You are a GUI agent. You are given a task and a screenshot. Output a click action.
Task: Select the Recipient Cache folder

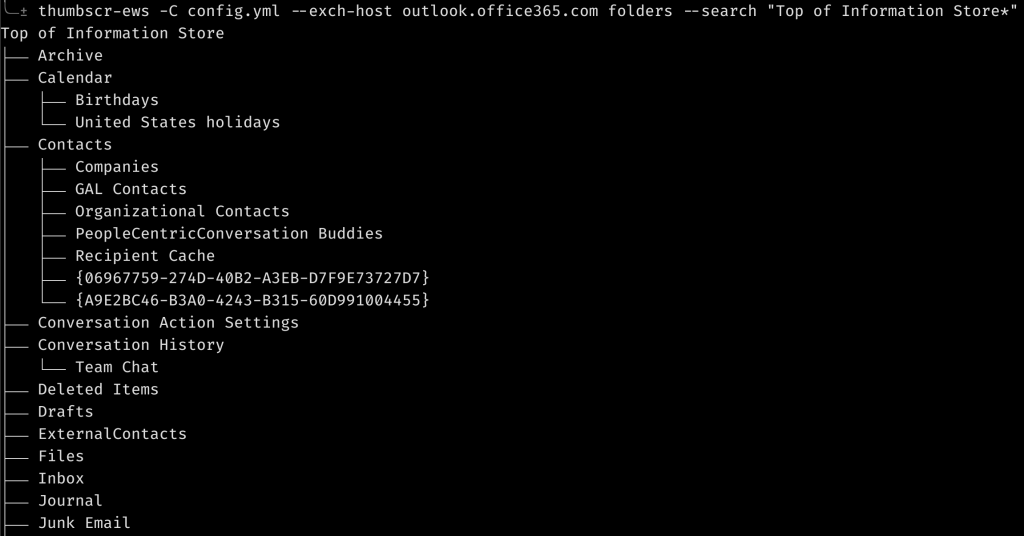coord(144,256)
